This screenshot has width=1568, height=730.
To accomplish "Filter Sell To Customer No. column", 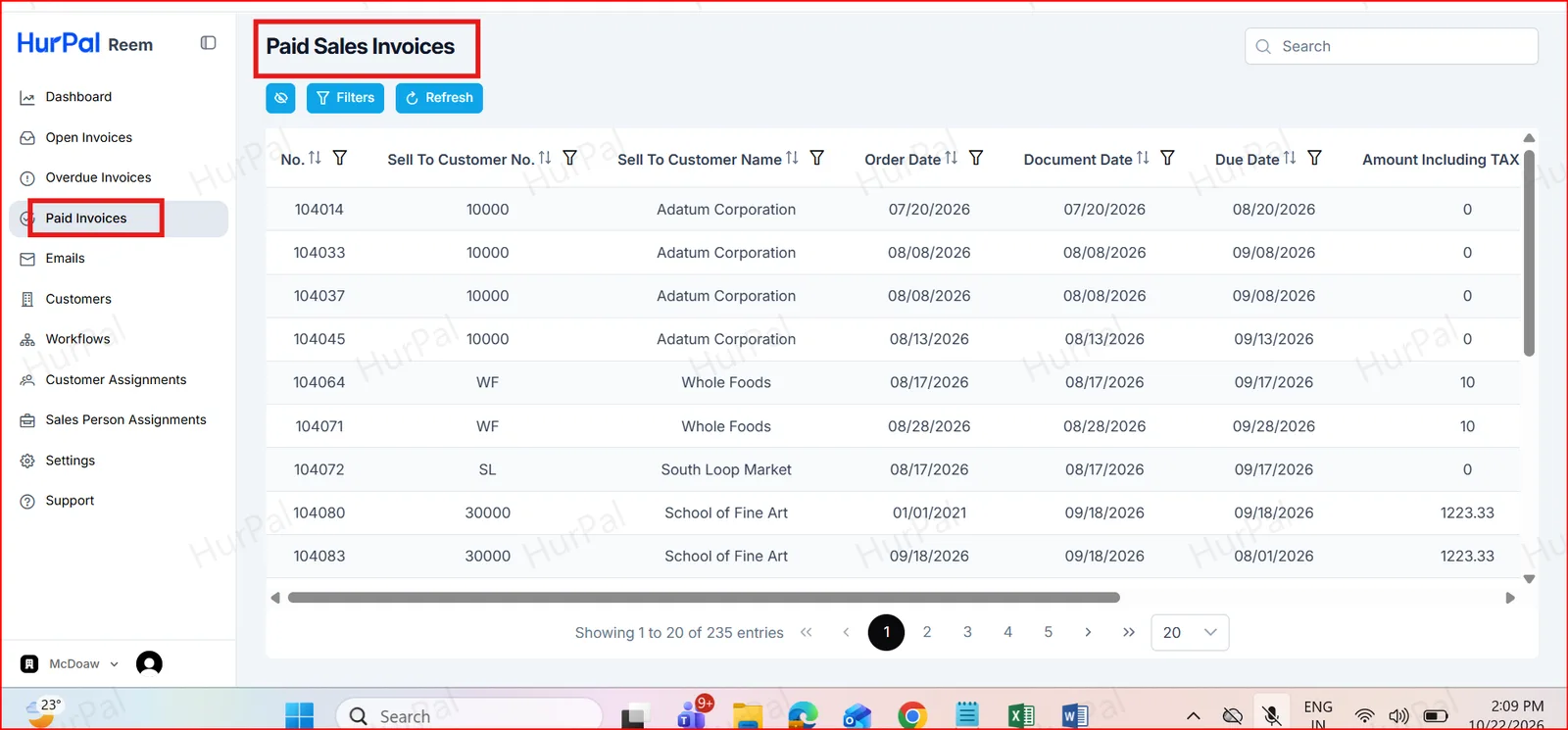I will pyautogui.click(x=570, y=158).
